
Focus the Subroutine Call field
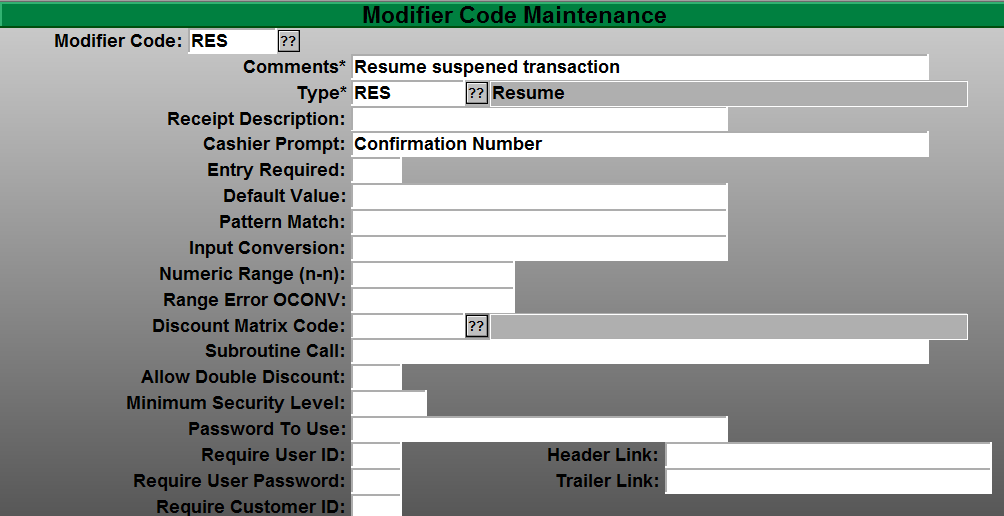tap(640, 351)
